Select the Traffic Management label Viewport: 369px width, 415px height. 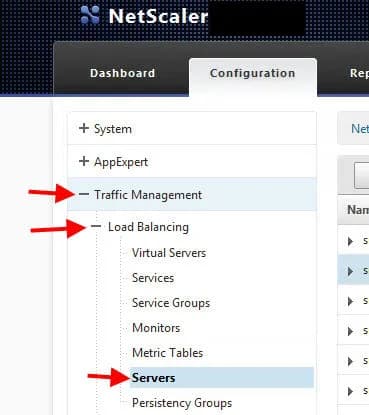pyautogui.click(x=148, y=195)
